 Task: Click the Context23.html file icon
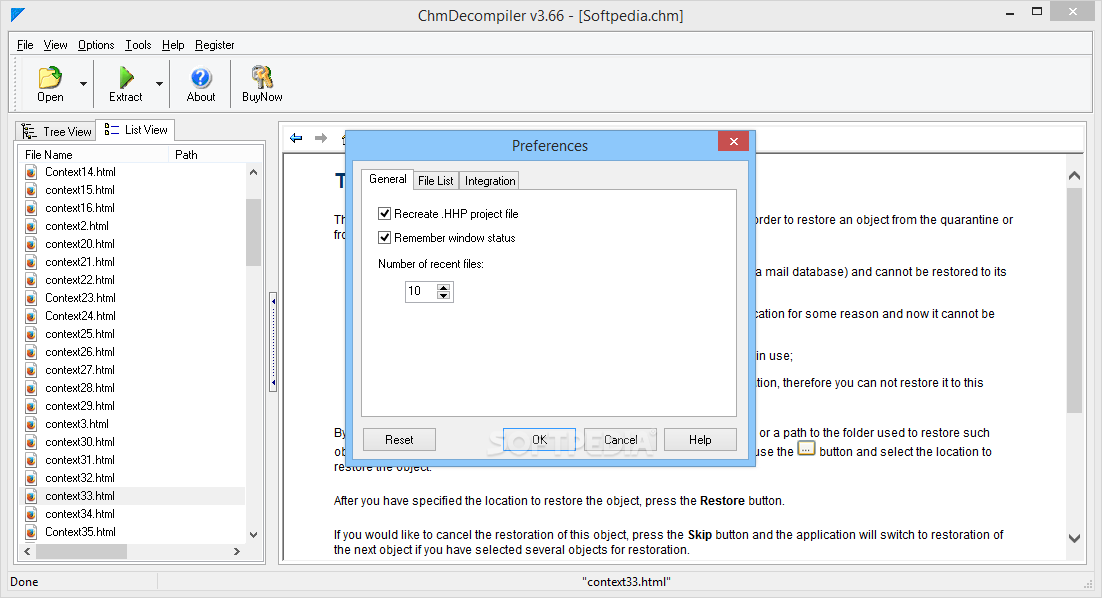click(31, 298)
